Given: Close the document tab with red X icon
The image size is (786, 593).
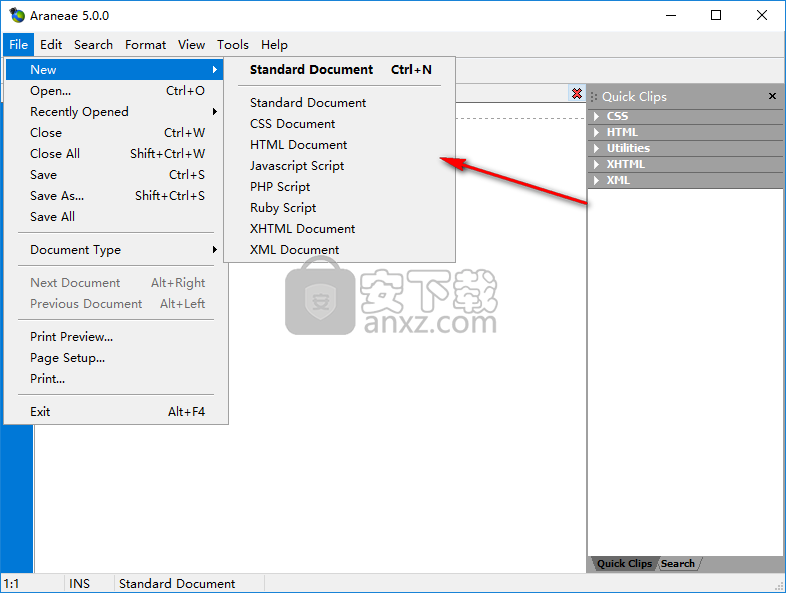Looking at the screenshot, I should tap(577, 94).
